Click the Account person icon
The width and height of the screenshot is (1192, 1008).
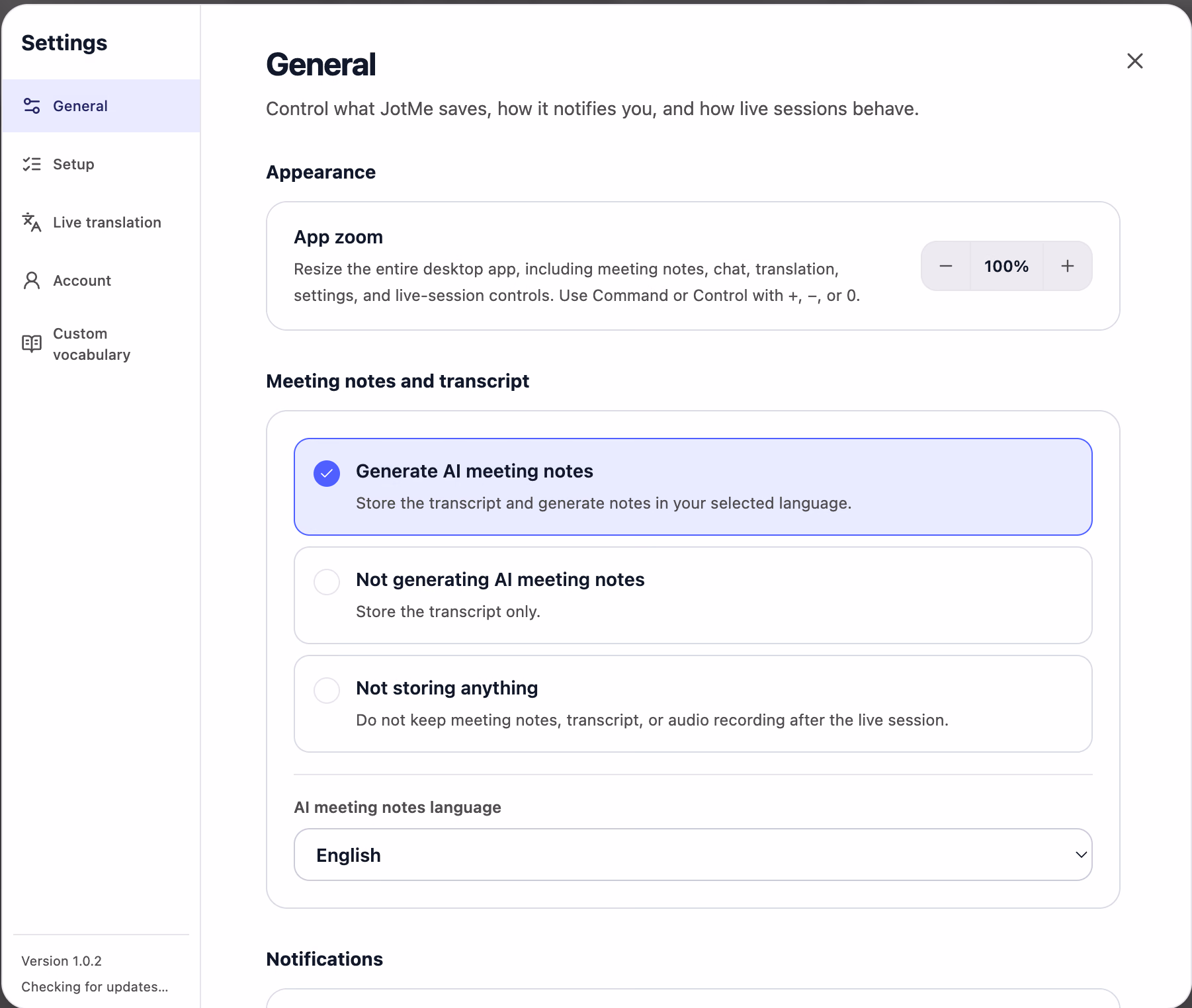(x=32, y=280)
